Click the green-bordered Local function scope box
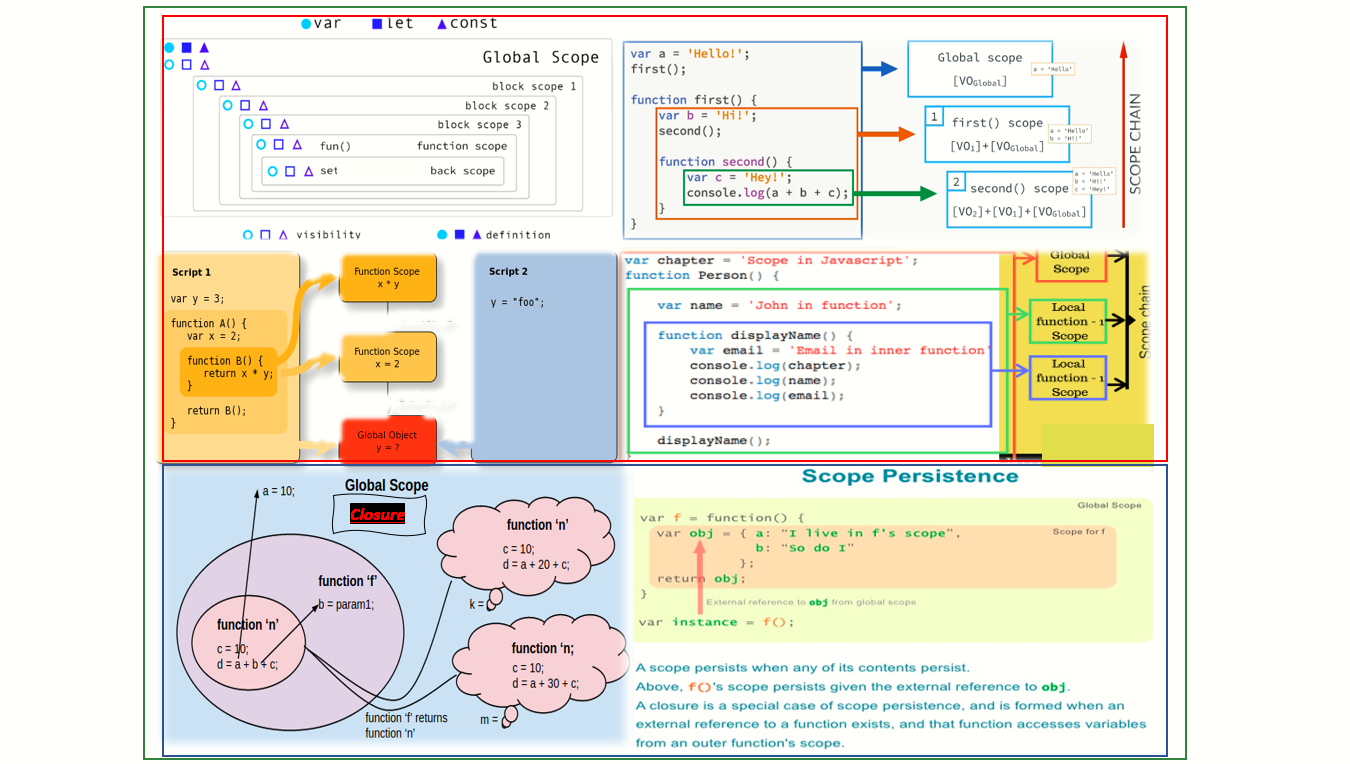This screenshot has height=764, width=1350. coord(1069,322)
